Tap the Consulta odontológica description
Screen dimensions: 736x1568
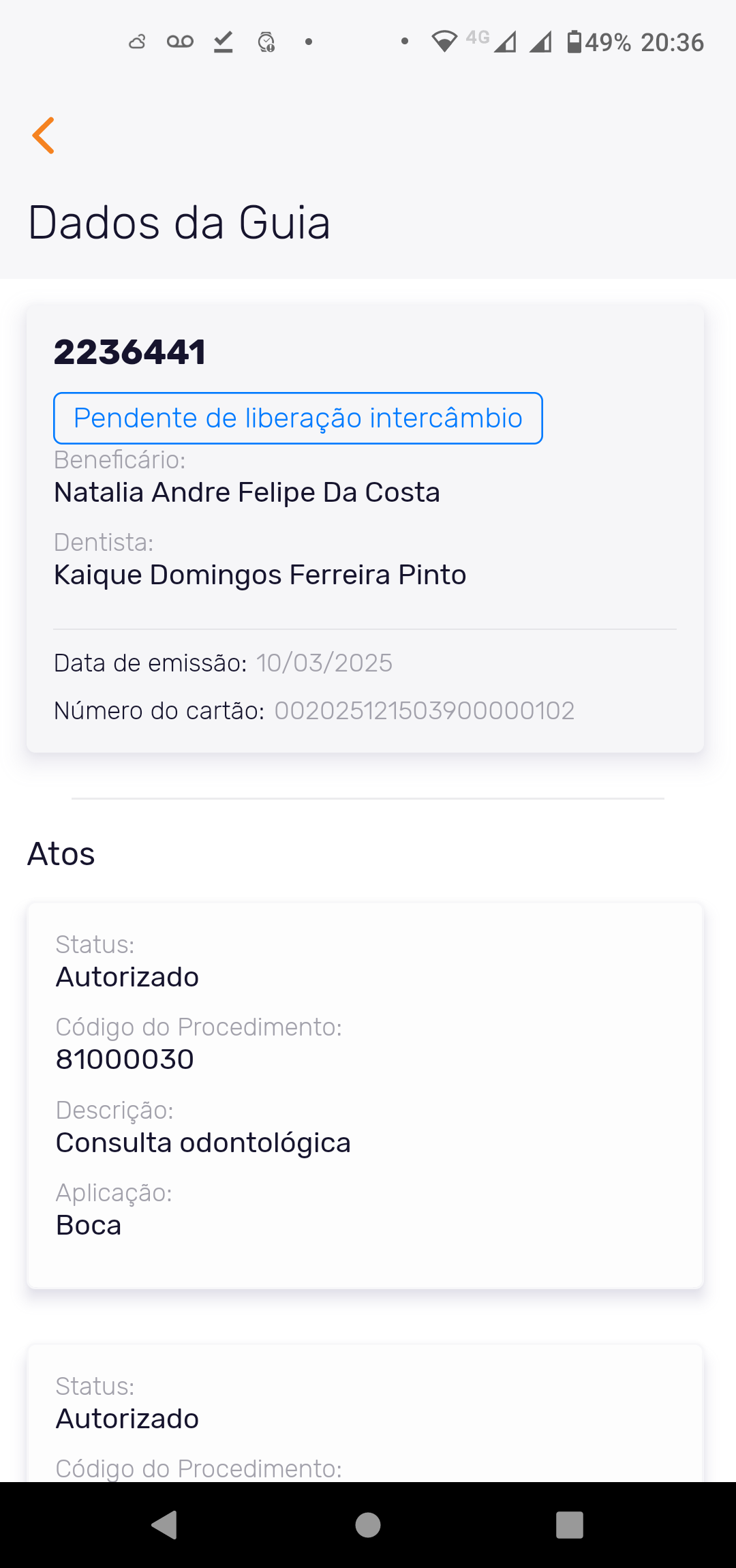pos(203,1143)
